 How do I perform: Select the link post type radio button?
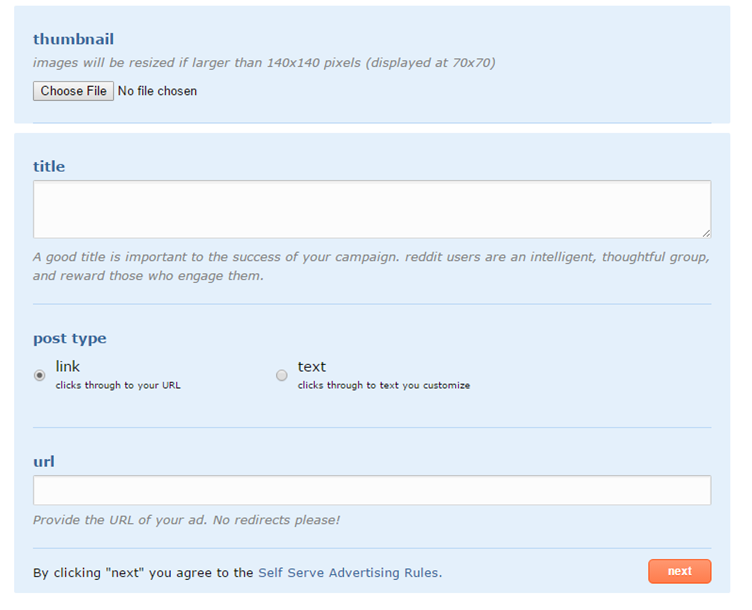(40, 376)
